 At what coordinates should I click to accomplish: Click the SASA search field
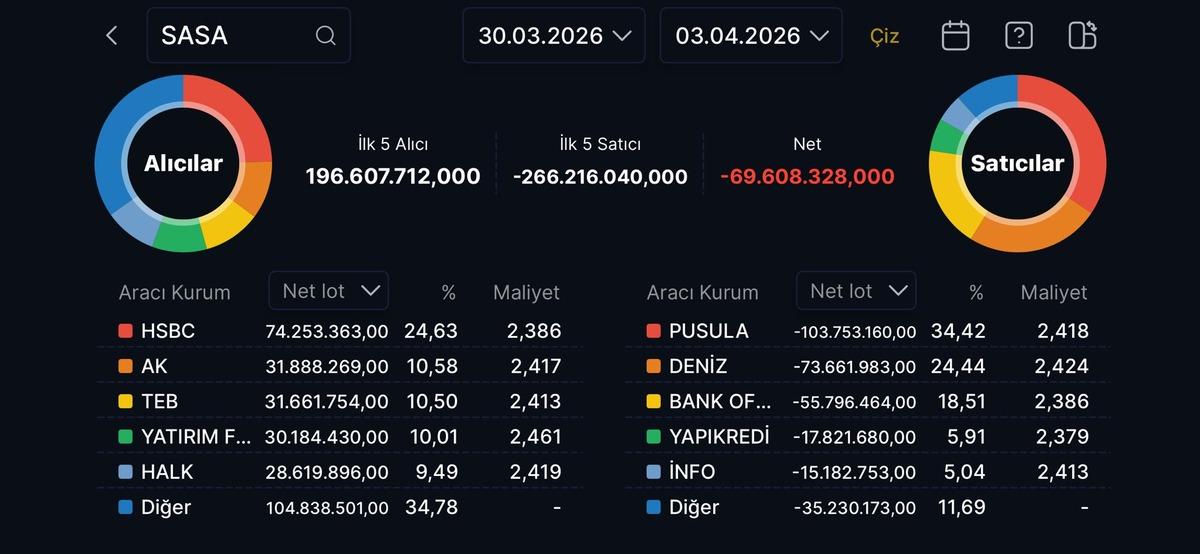(235, 36)
